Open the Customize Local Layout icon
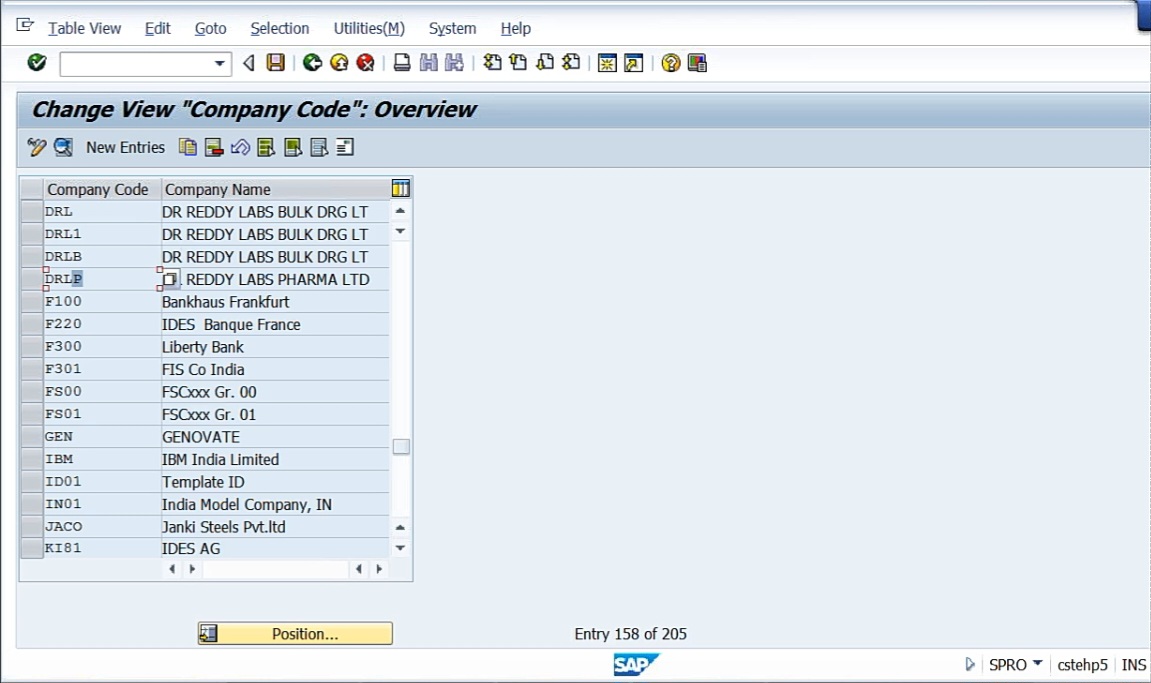This screenshot has height=683, width=1151. pyautogui.click(x=697, y=63)
